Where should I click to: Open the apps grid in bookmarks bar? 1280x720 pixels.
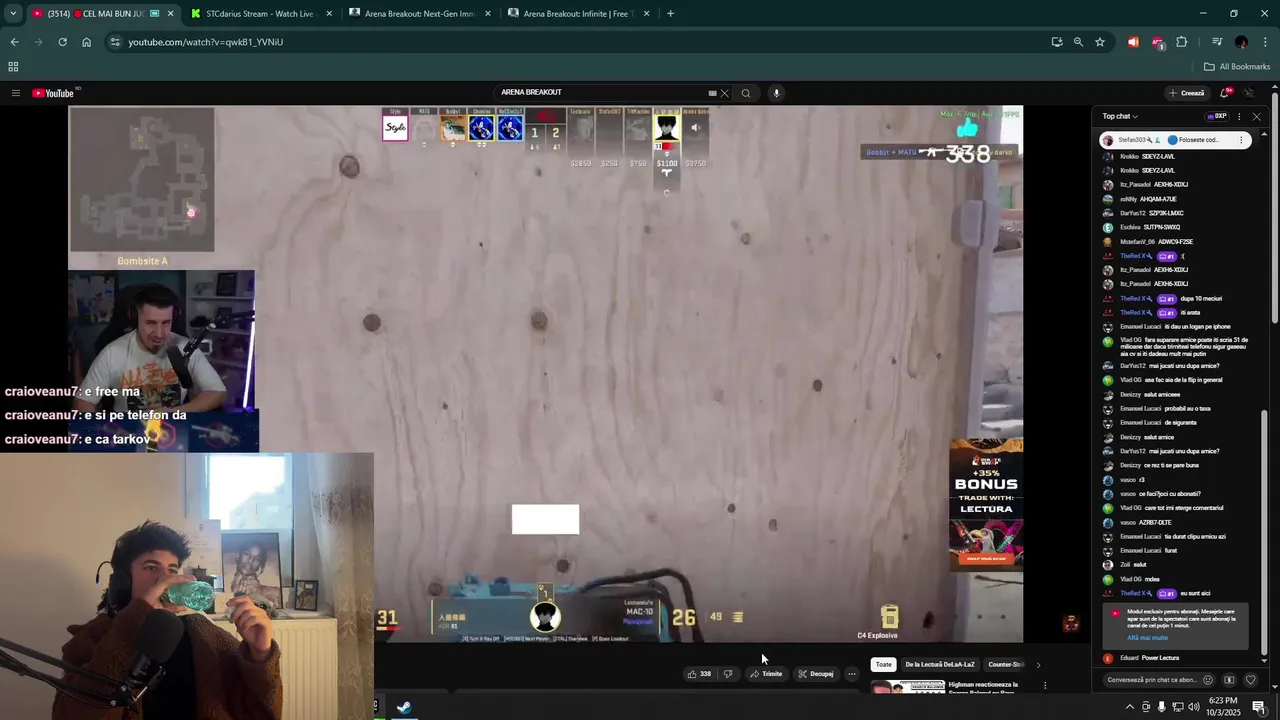[x=13, y=67]
